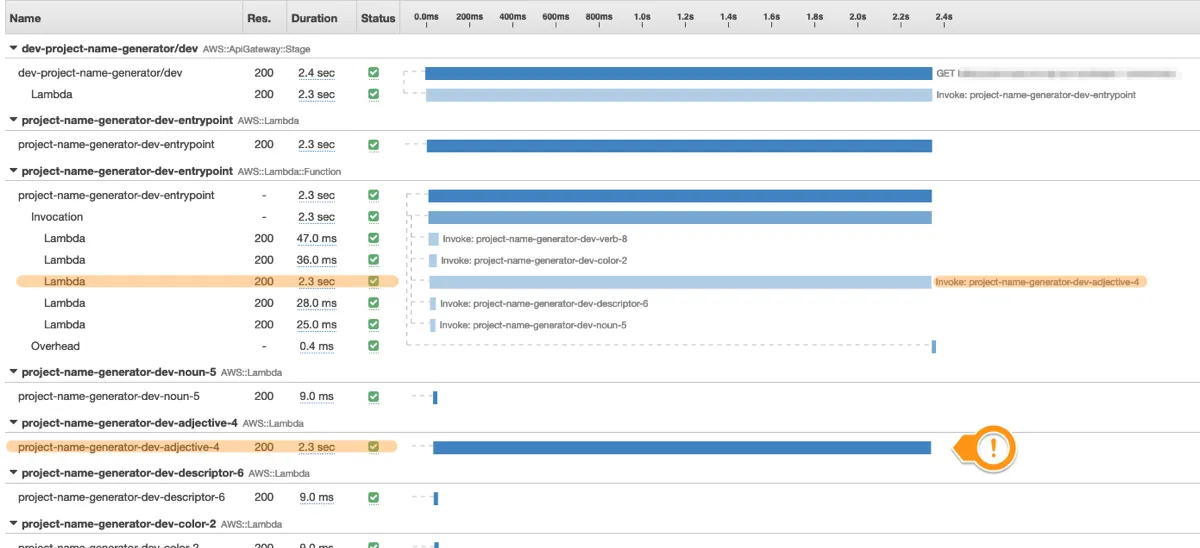Click status check icon for dev-project-name-generator/dev 2.4 sec row
Screen dimensions: 1200x548
point(373,73)
